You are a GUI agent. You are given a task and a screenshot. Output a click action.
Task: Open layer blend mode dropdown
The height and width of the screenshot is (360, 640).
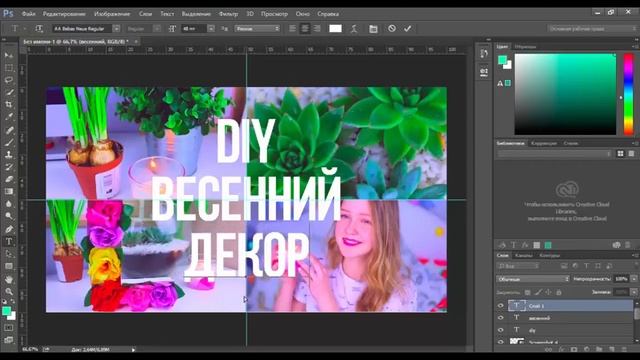coord(533,279)
